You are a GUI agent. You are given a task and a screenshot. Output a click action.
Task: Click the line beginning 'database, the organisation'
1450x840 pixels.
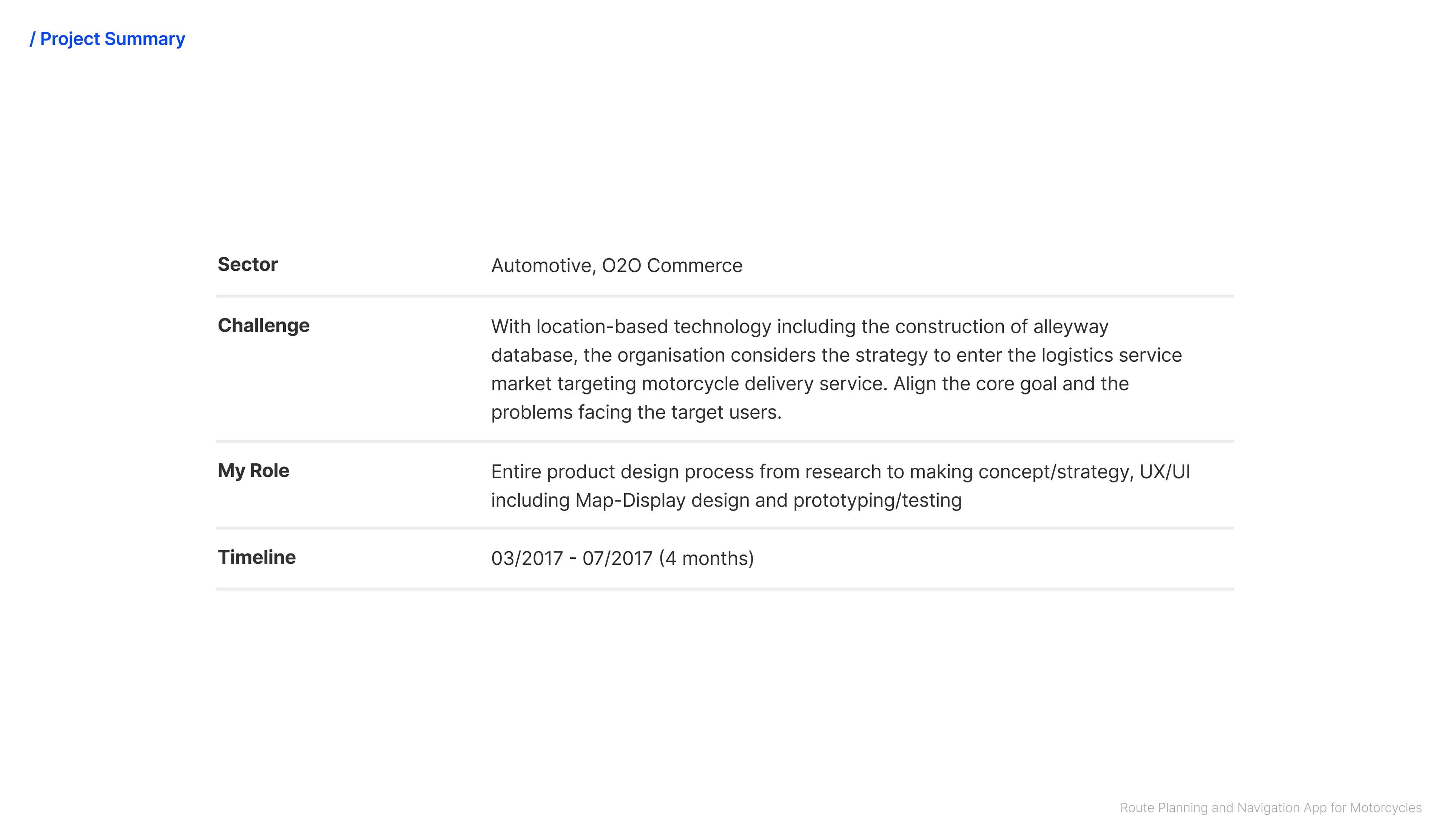[837, 356]
